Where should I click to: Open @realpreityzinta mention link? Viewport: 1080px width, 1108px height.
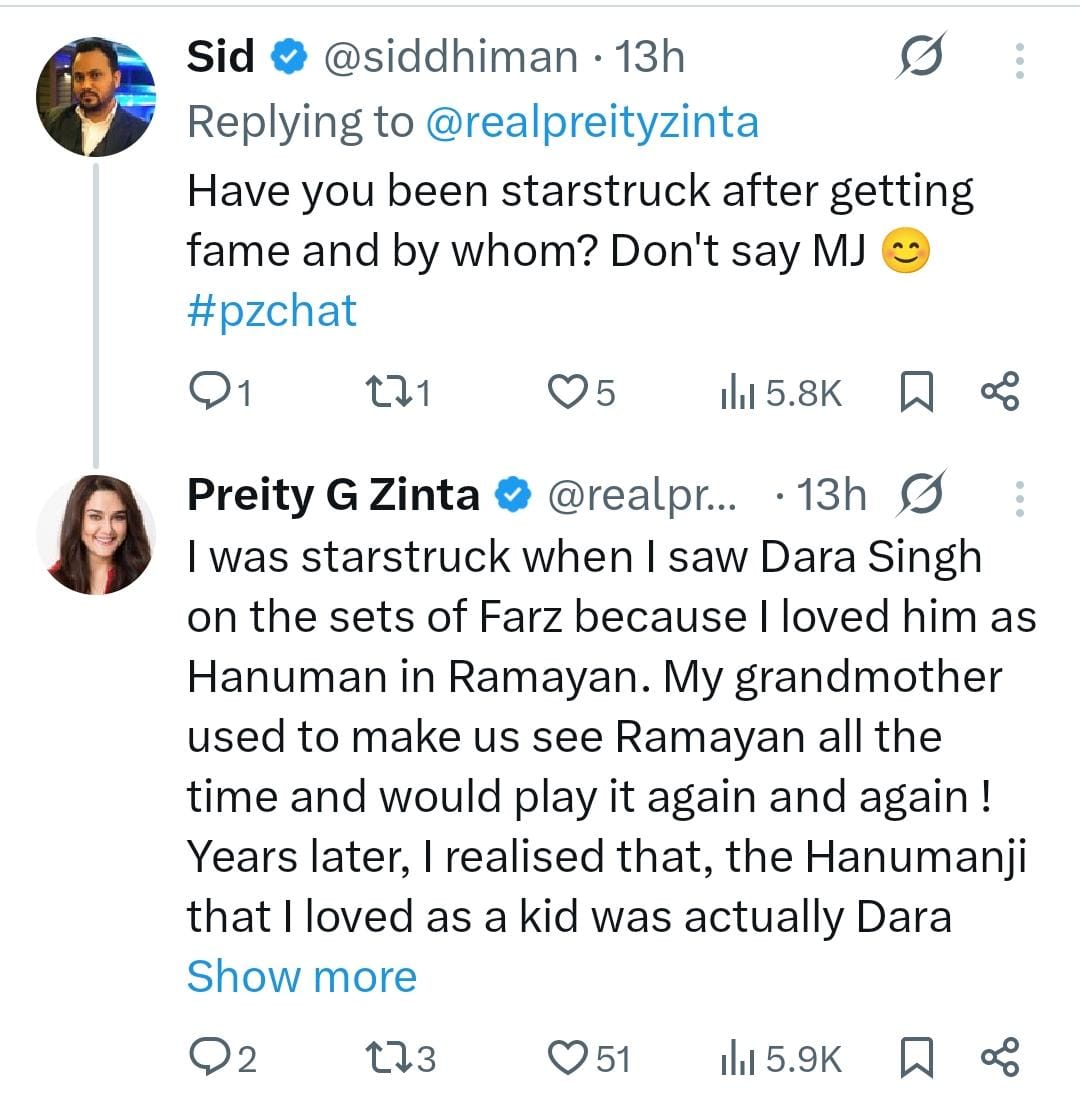(x=592, y=122)
